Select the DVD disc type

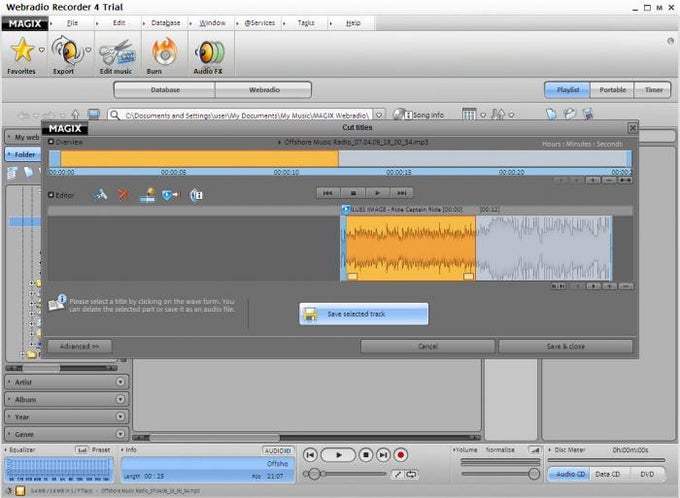click(647, 474)
